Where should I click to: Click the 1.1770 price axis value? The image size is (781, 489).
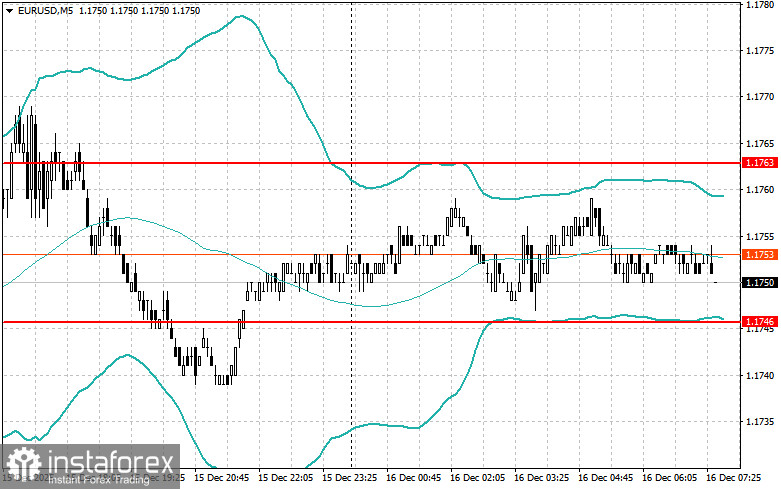760,97
